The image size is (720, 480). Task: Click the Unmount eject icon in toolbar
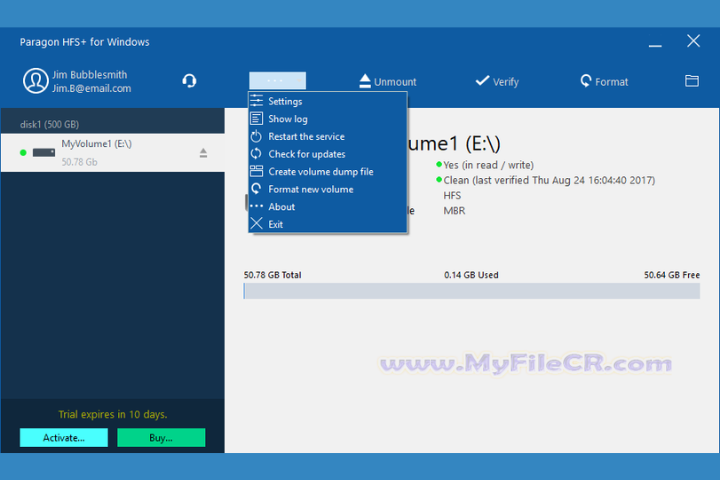[365, 81]
